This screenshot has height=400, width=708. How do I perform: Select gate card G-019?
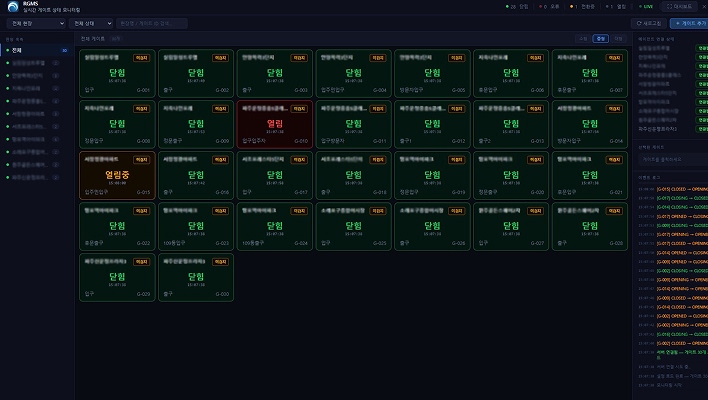click(432, 176)
